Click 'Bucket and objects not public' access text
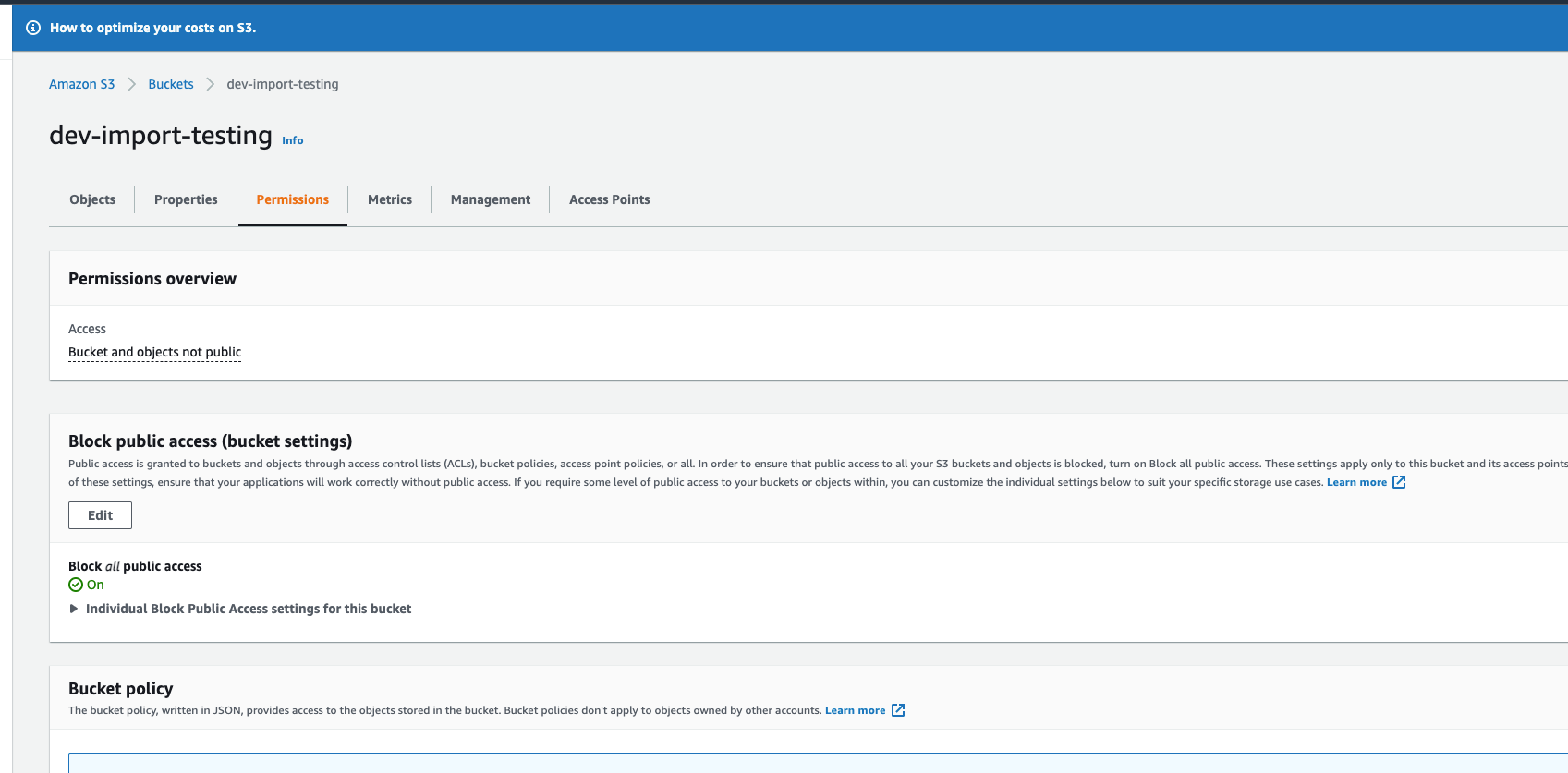1568x773 pixels. [x=154, y=352]
